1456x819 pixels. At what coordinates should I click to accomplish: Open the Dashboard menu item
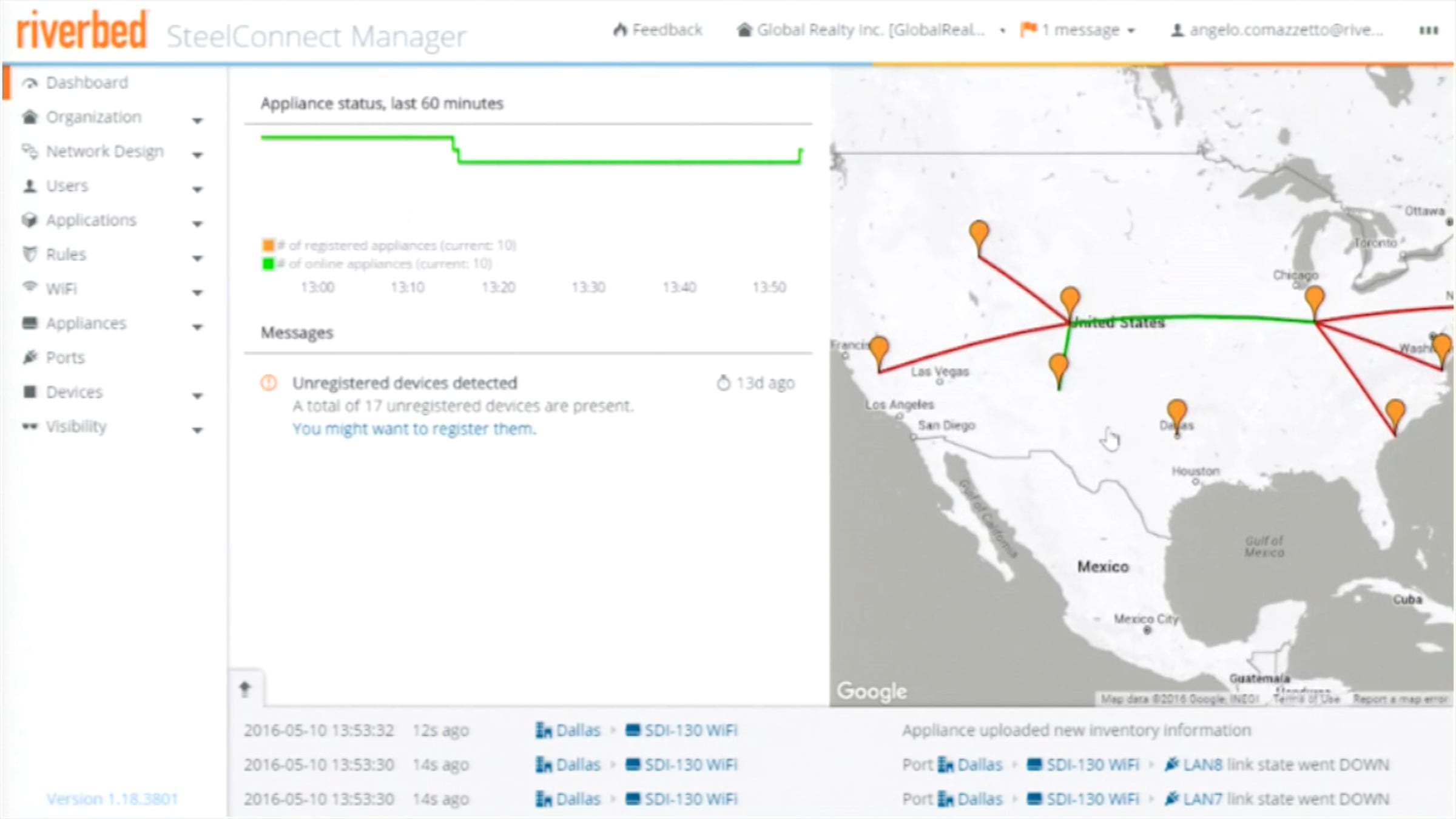(x=87, y=83)
